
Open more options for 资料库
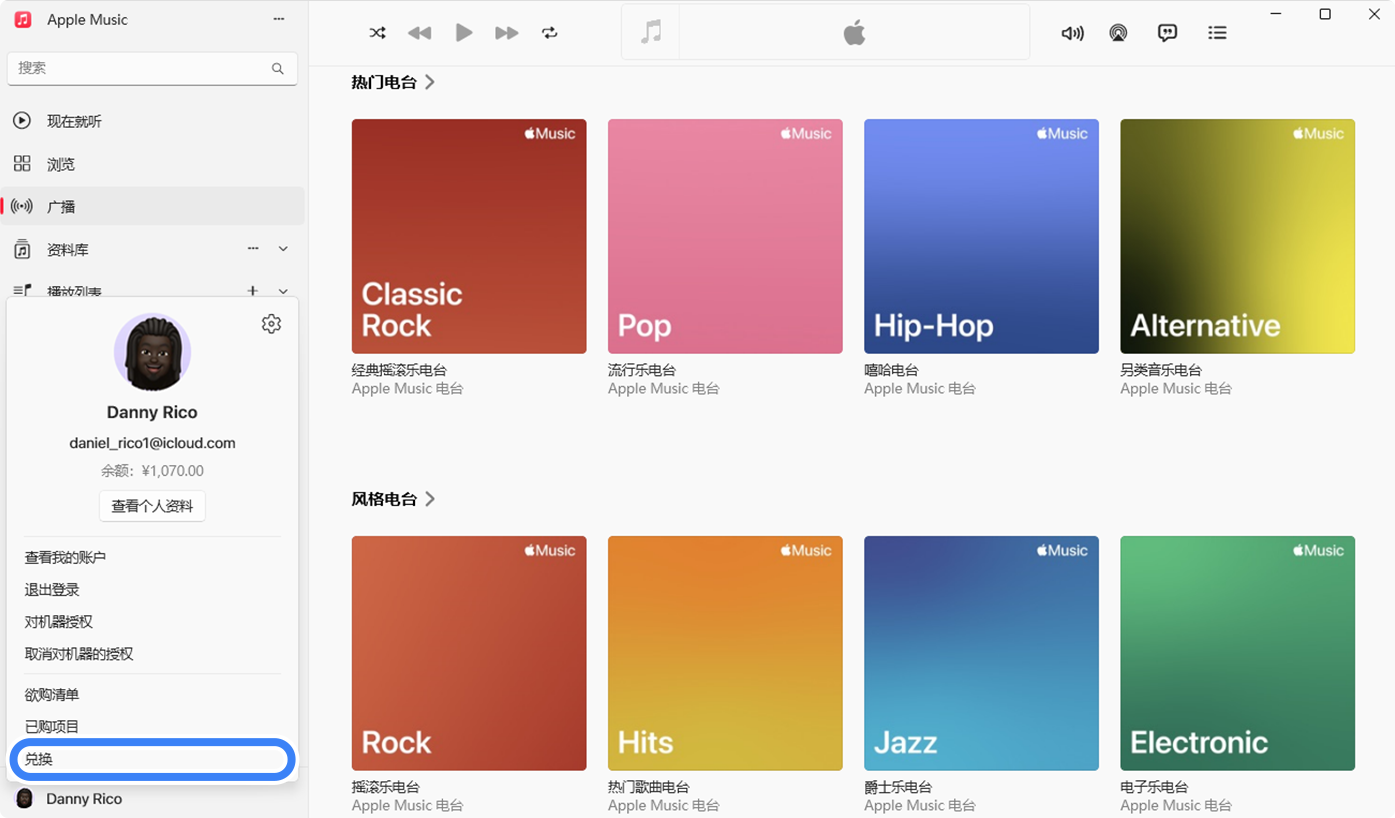253,248
